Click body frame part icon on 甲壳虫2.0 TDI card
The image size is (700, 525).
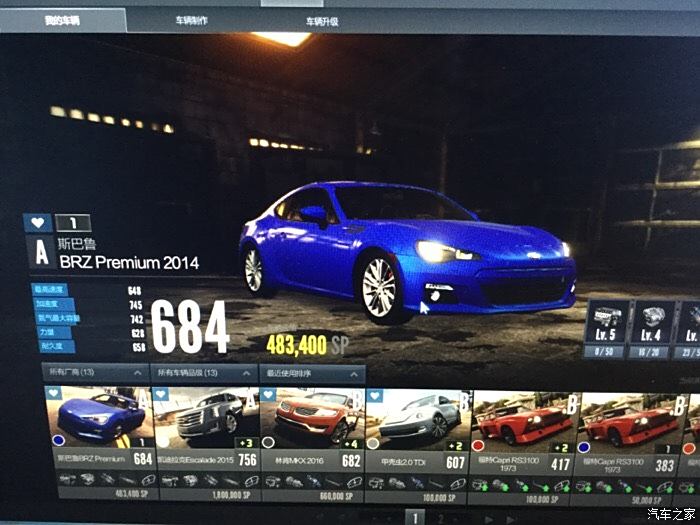coord(458,484)
